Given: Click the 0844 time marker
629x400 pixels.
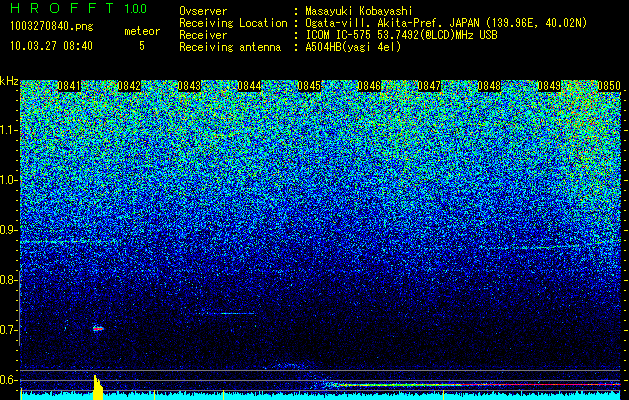Looking at the screenshot, I should [x=249, y=86].
